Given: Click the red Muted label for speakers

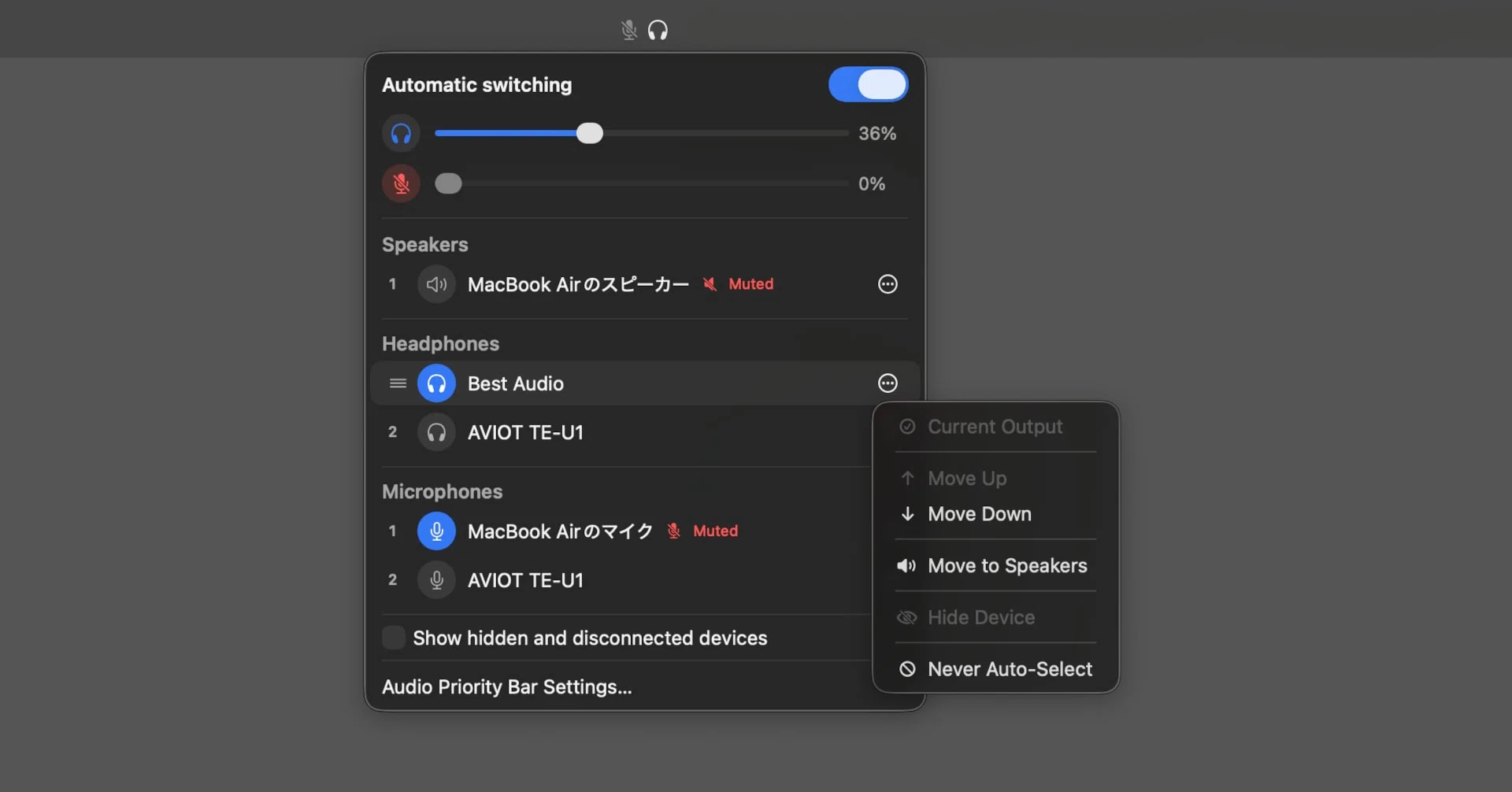Looking at the screenshot, I should click(x=750, y=284).
